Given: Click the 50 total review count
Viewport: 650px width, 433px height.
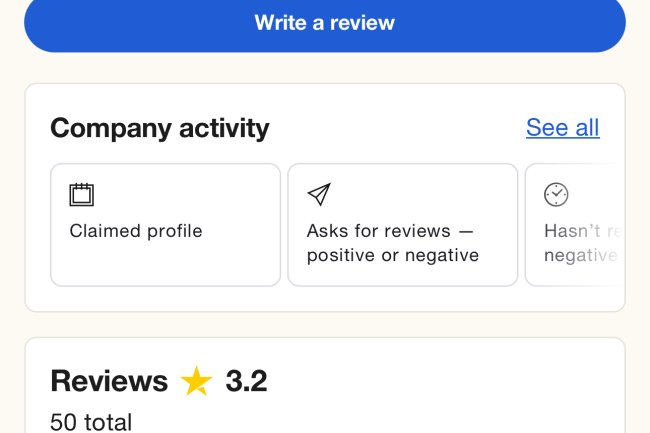Looking at the screenshot, I should 91,422.
